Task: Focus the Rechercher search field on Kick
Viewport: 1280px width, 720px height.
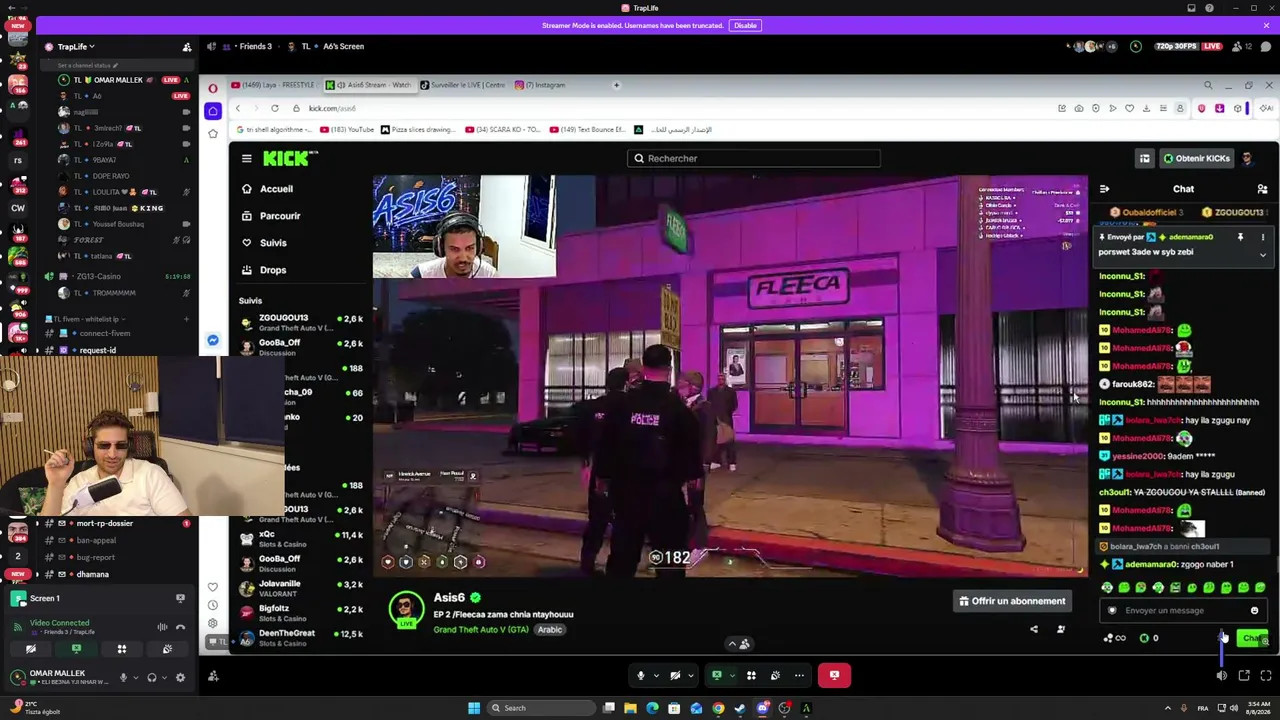Action: point(753,158)
